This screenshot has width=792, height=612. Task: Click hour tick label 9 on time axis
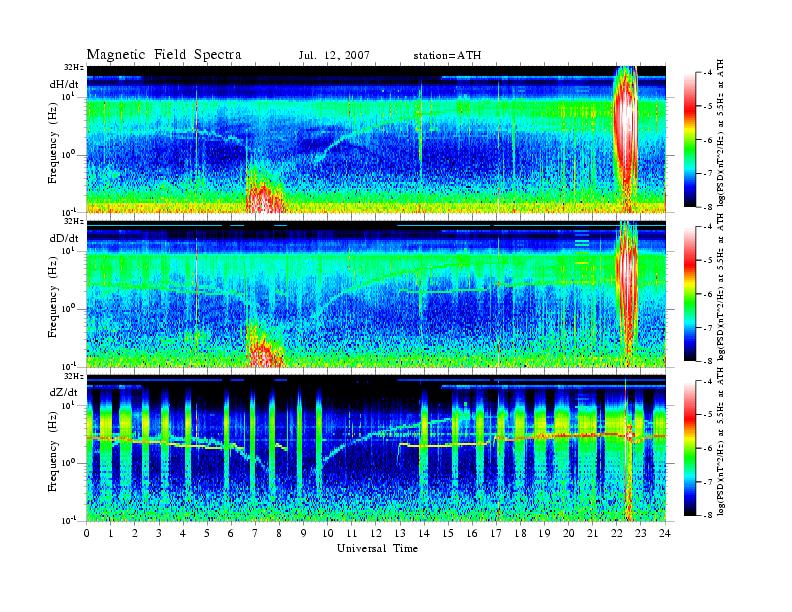[304, 533]
